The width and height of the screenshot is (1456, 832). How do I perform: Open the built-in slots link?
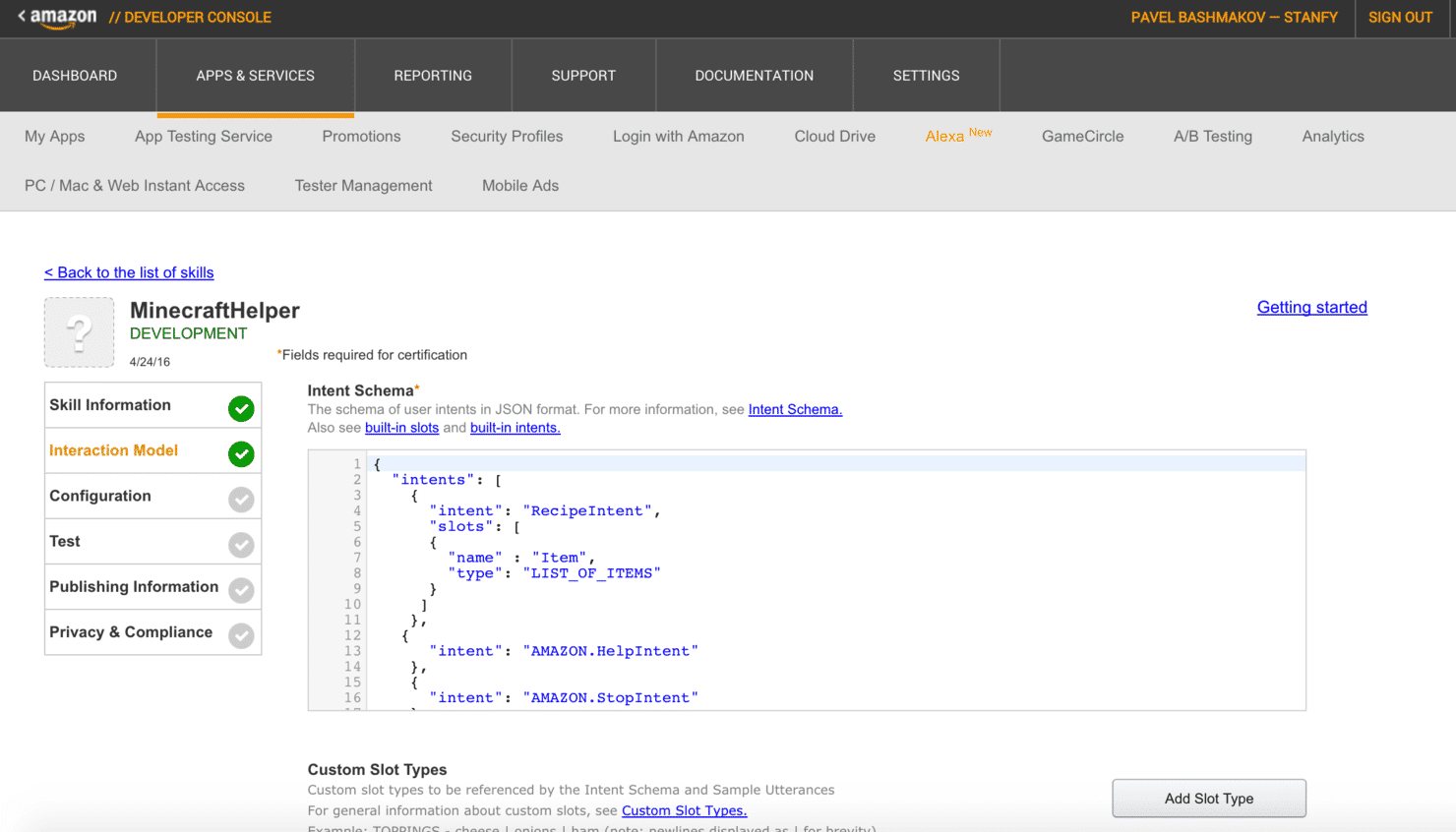point(401,428)
